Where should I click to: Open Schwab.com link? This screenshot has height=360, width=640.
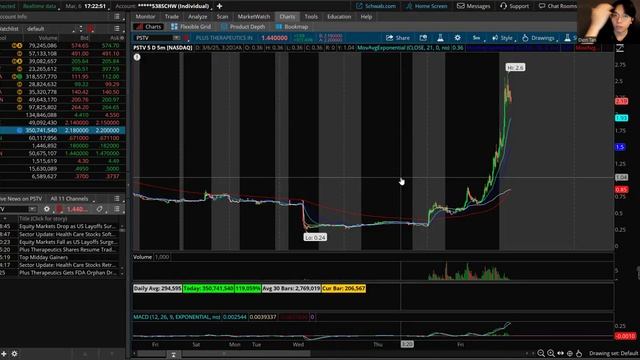pos(376,6)
